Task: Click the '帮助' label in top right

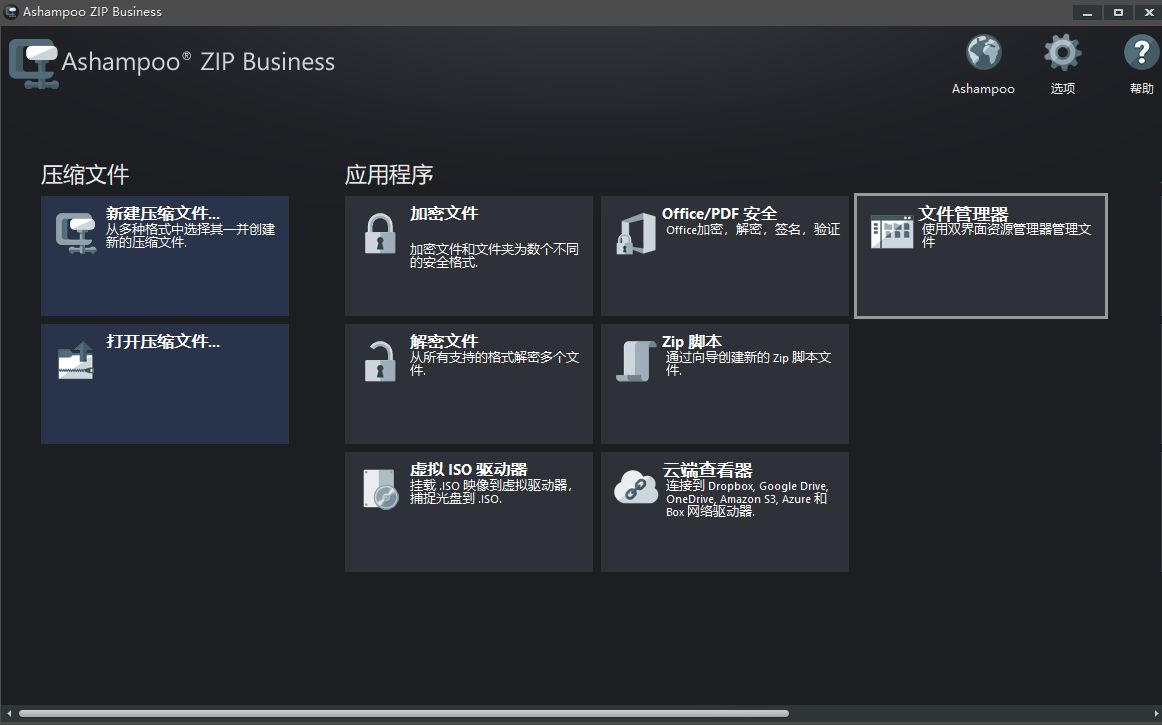Action: [x=1141, y=89]
